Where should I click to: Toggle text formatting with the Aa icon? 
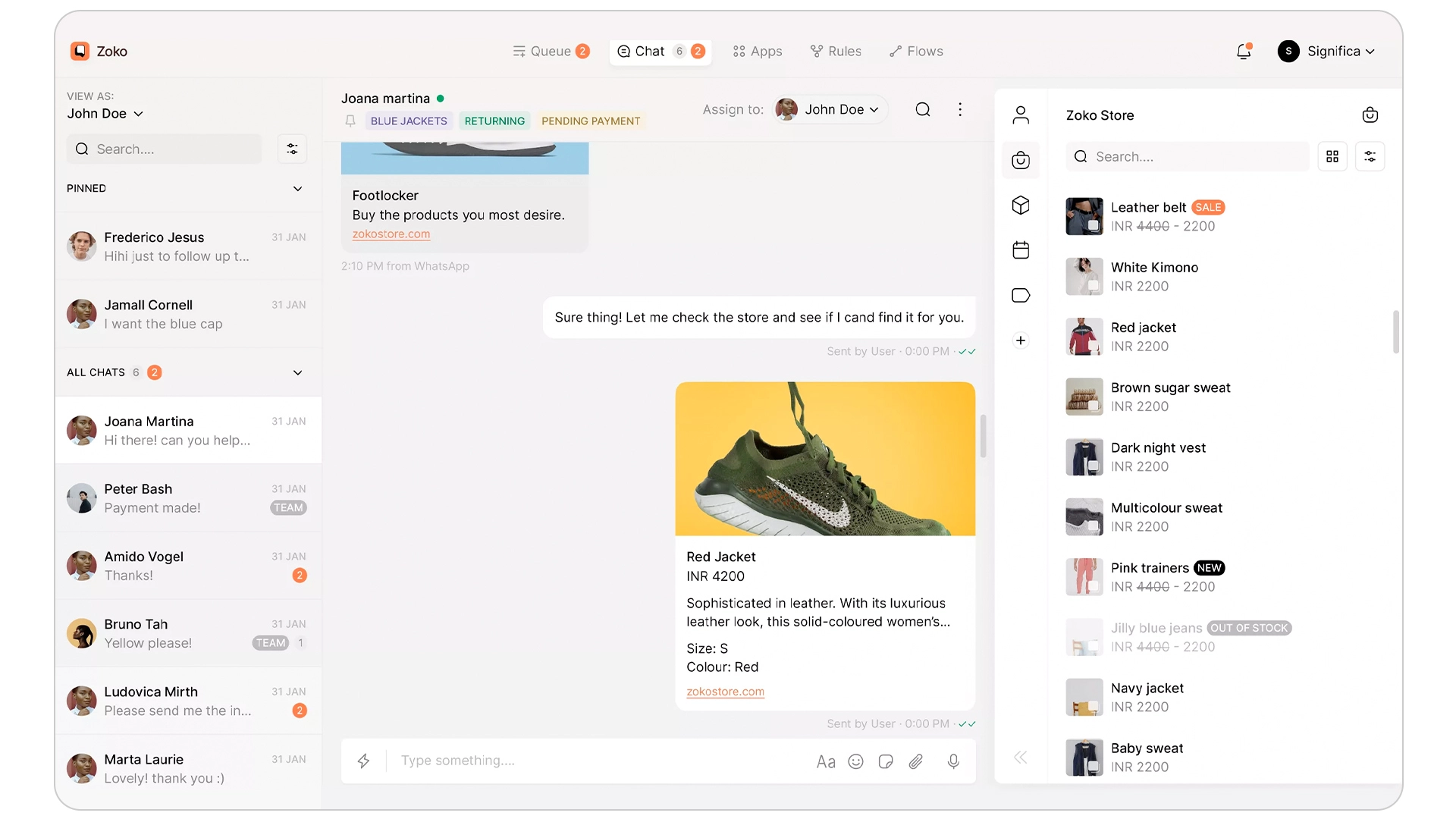(x=825, y=761)
